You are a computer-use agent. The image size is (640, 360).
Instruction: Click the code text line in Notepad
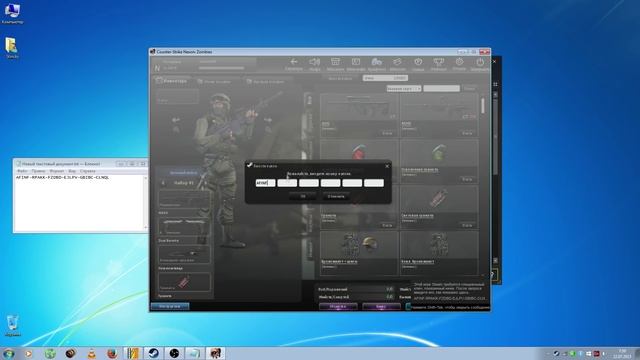[62, 178]
